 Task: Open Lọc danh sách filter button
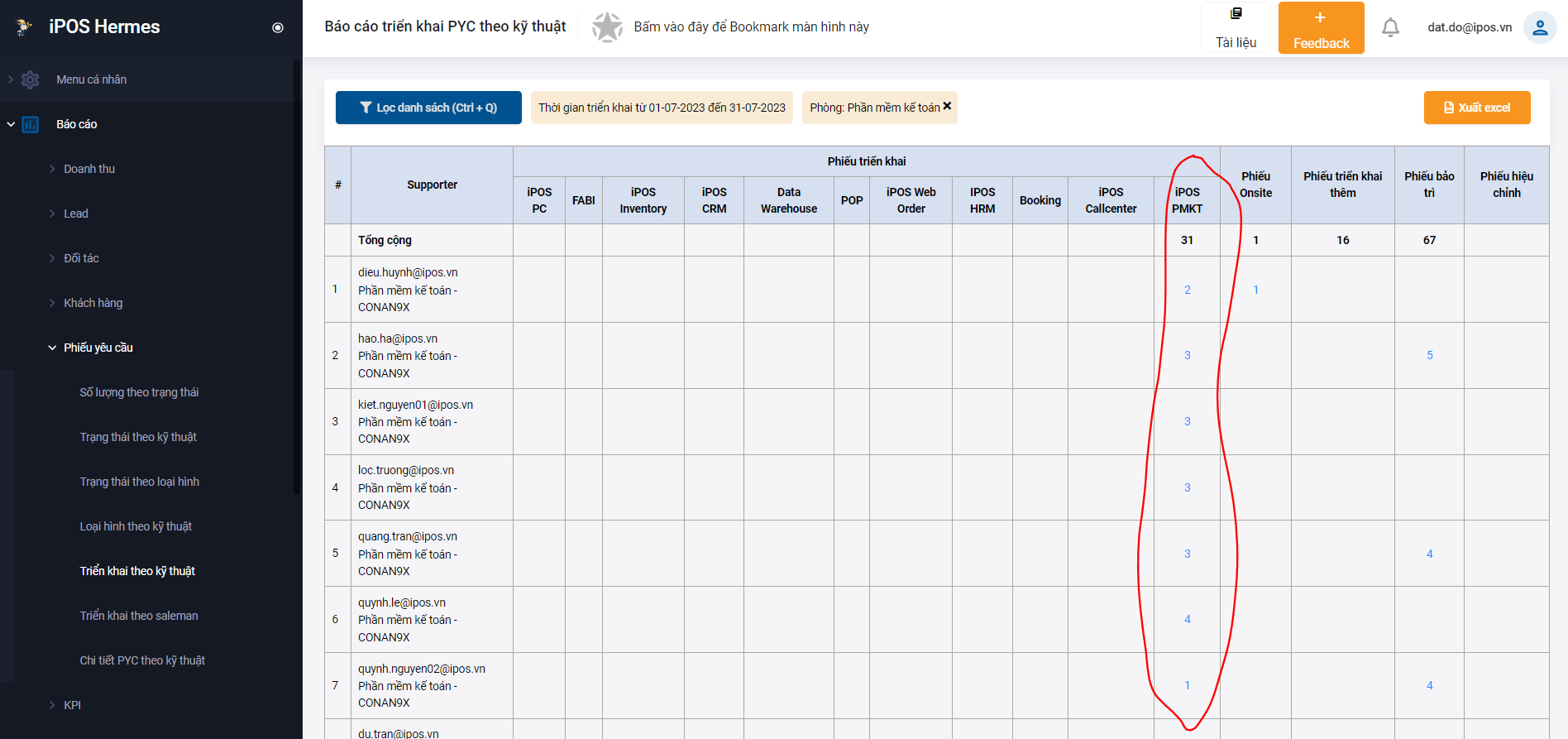click(428, 108)
